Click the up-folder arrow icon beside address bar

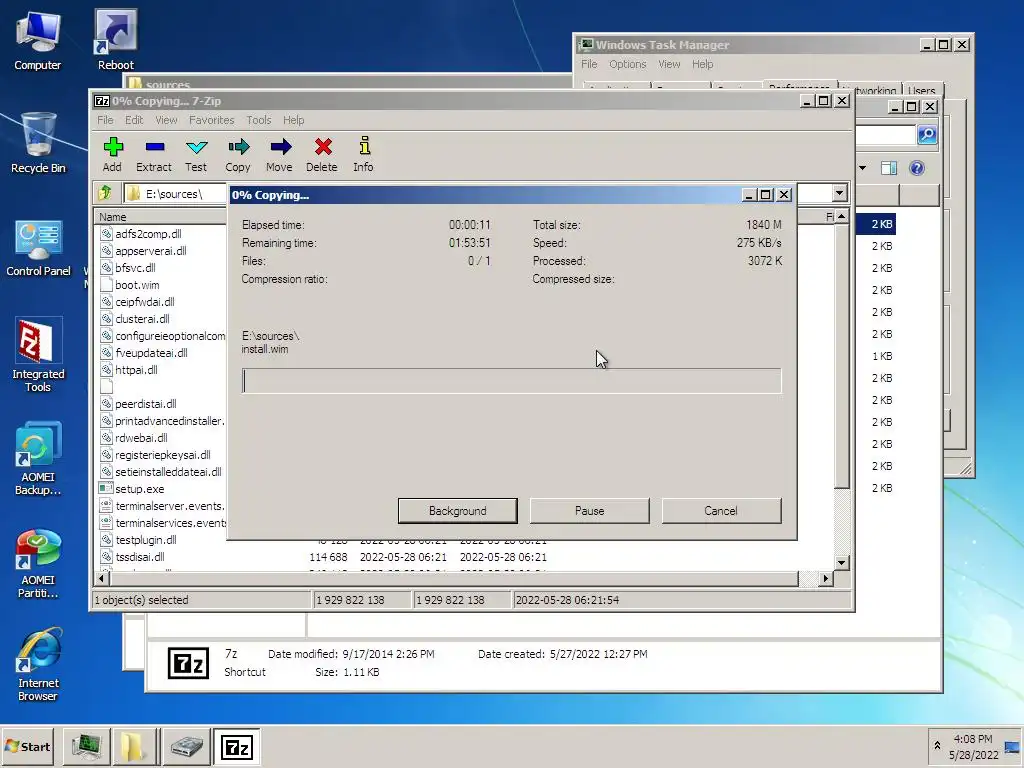(x=105, y=193)
